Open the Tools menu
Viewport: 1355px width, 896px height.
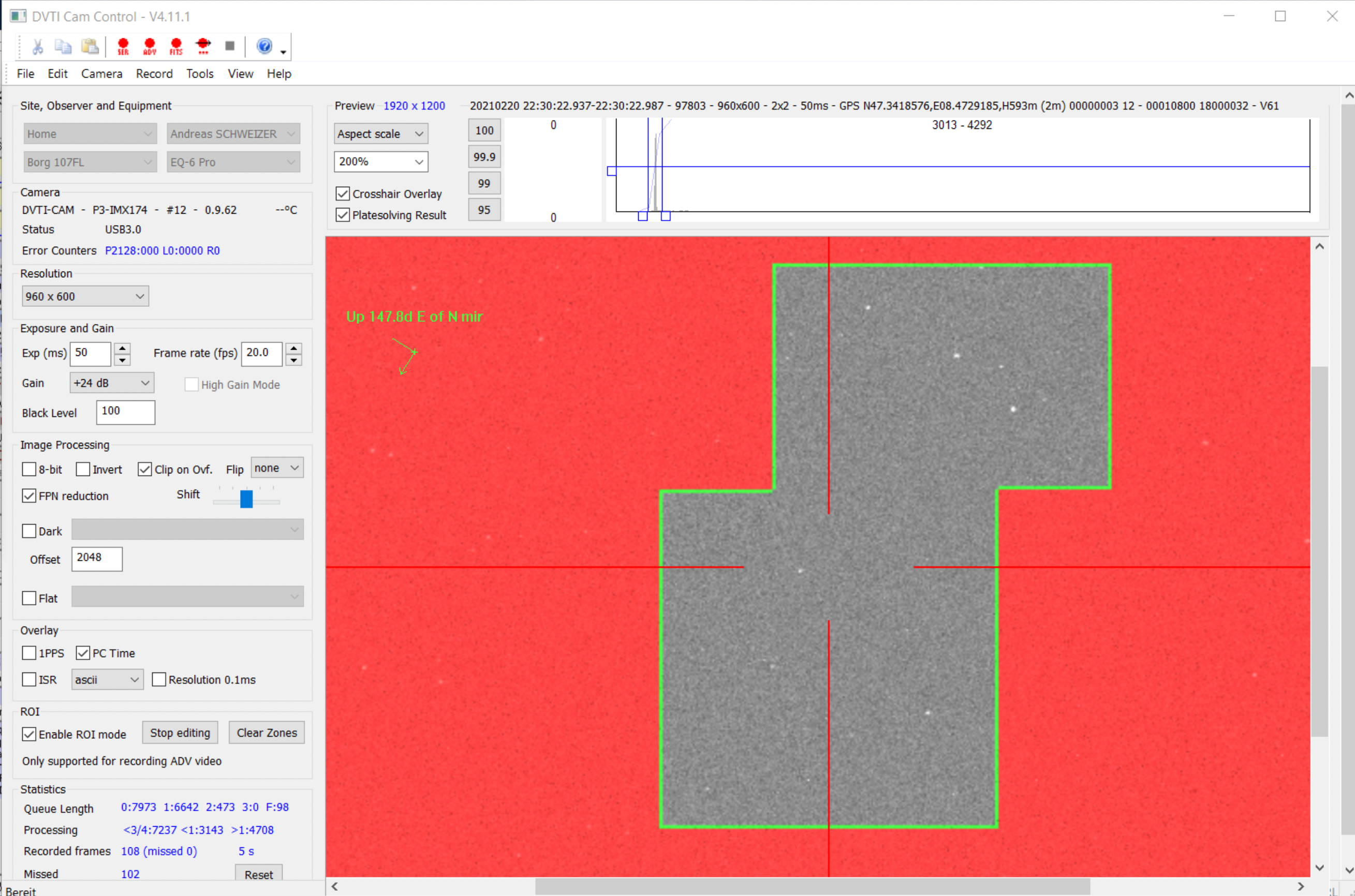click(200, 73)
